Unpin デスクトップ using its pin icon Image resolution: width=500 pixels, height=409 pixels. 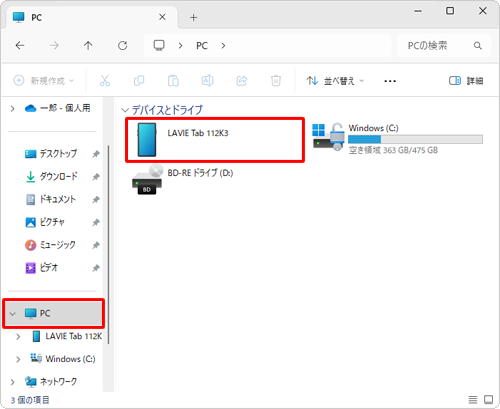[96, 154]
